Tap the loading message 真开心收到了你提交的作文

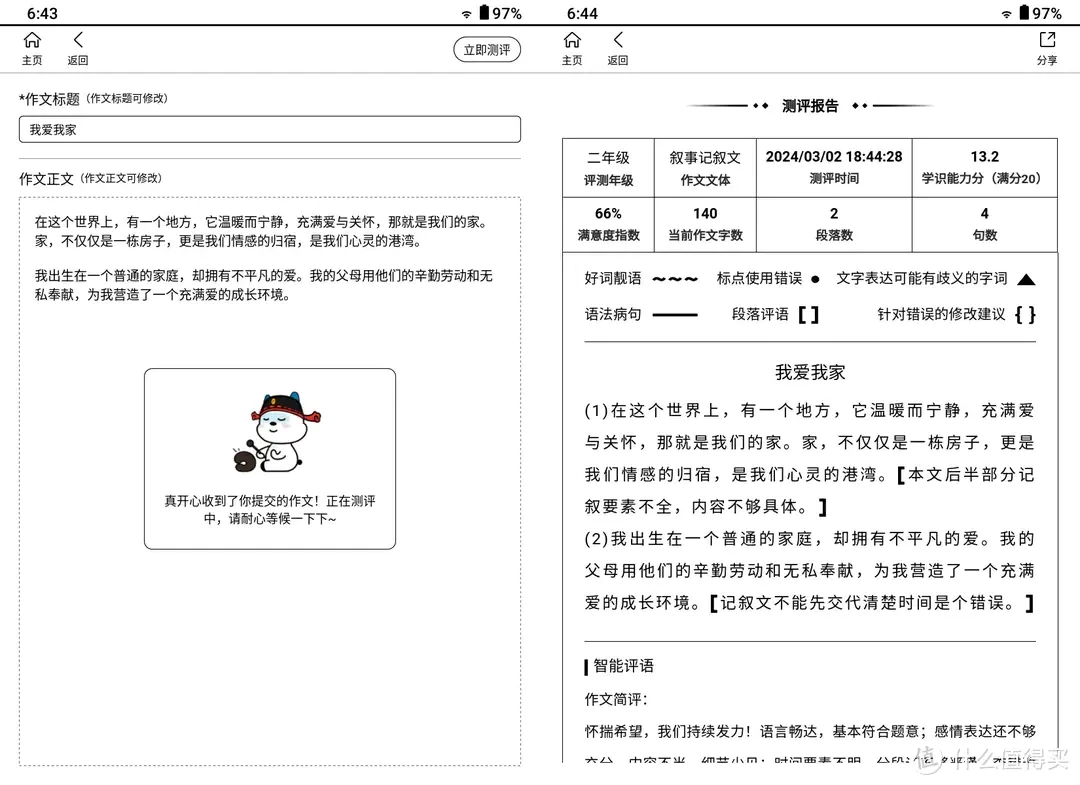(x=269, y=510)
